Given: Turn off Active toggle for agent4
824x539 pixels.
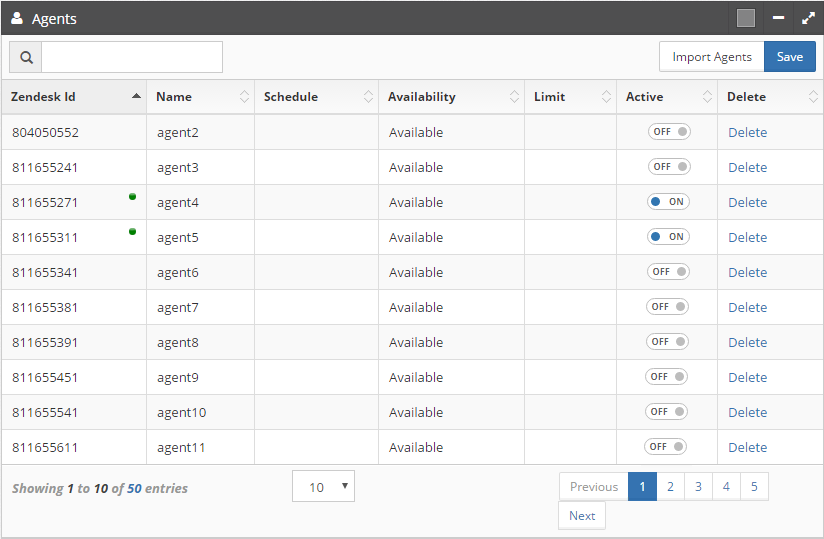Looking at the screenshot, I should point(668,202).
